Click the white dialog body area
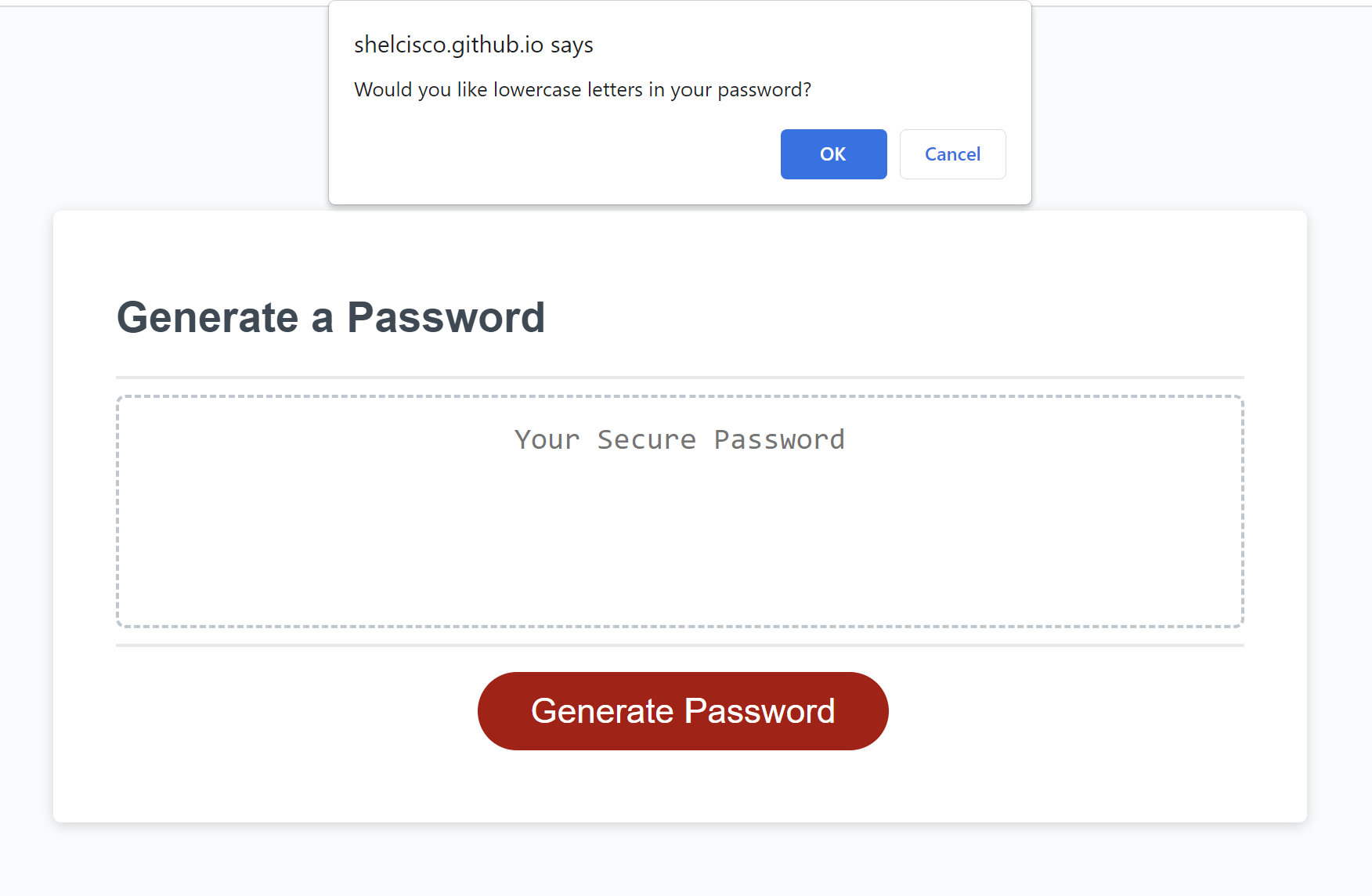This screenshot has width=1372, height=896. (x=548, y=117)
